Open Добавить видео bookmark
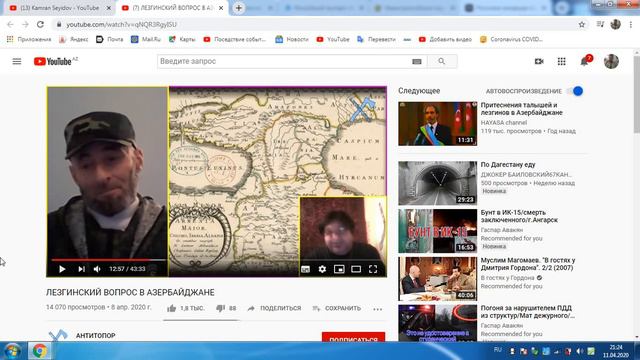Image resolution: width=640 pixels, height=360 pixels. pos(445,39)
